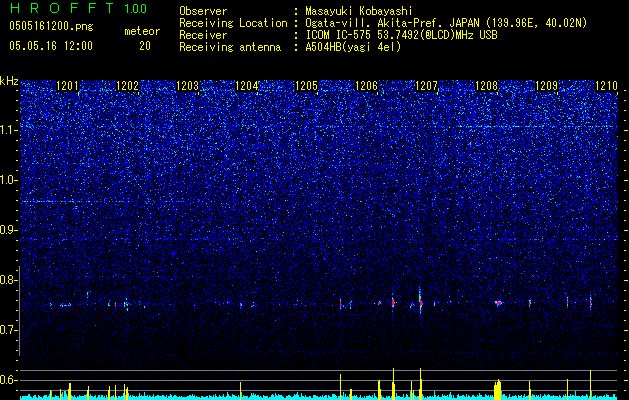Screen dimensions: 629x400
Task: Click the 1.1 frequency axis label
Action: click(8, 130)
